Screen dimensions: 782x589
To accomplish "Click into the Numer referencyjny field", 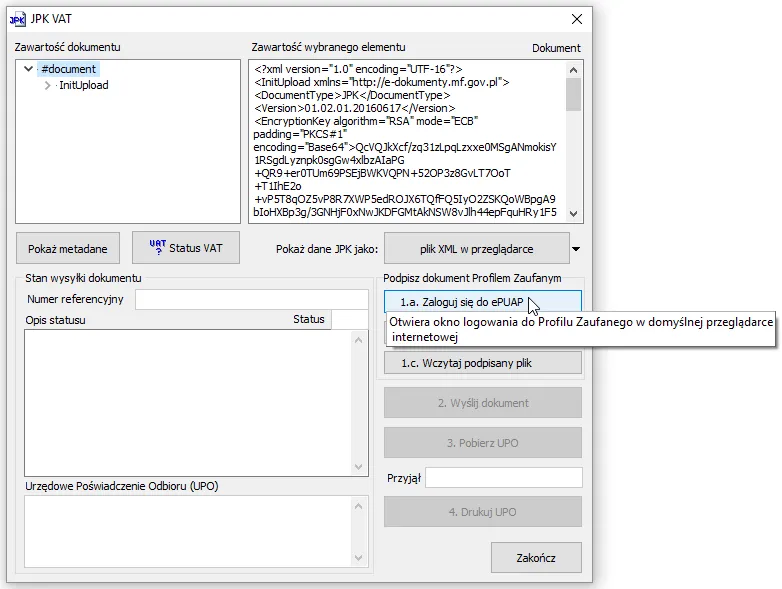I will [x=252, y=299].
